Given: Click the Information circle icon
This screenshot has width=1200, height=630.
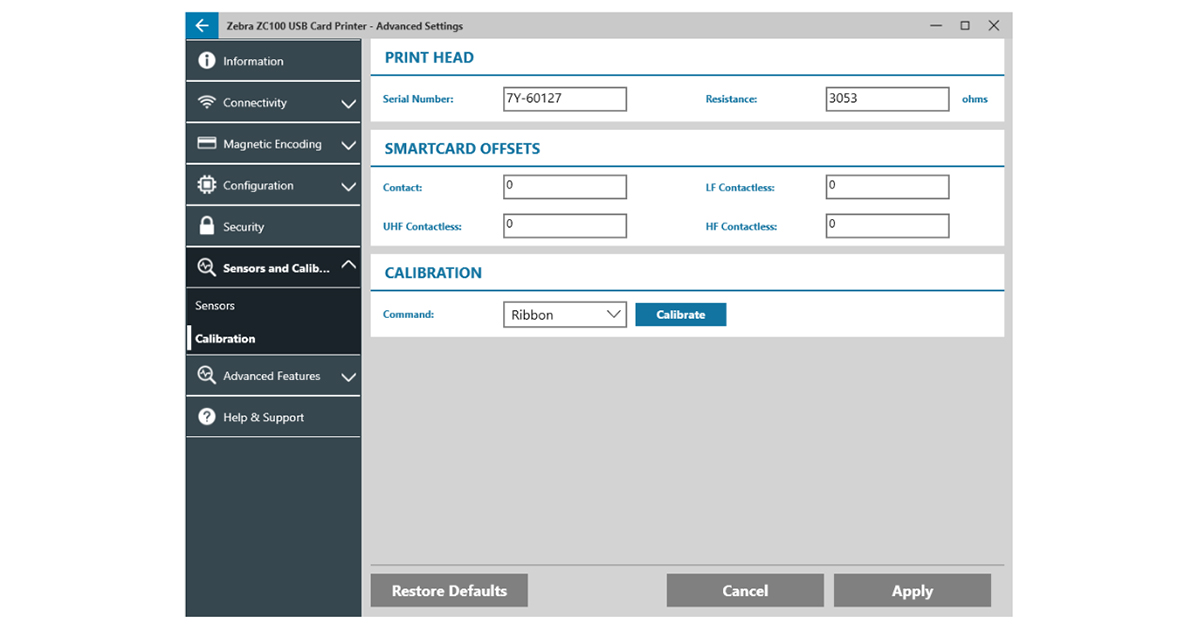Looking at the screenshot, I should tap(207, 61).
